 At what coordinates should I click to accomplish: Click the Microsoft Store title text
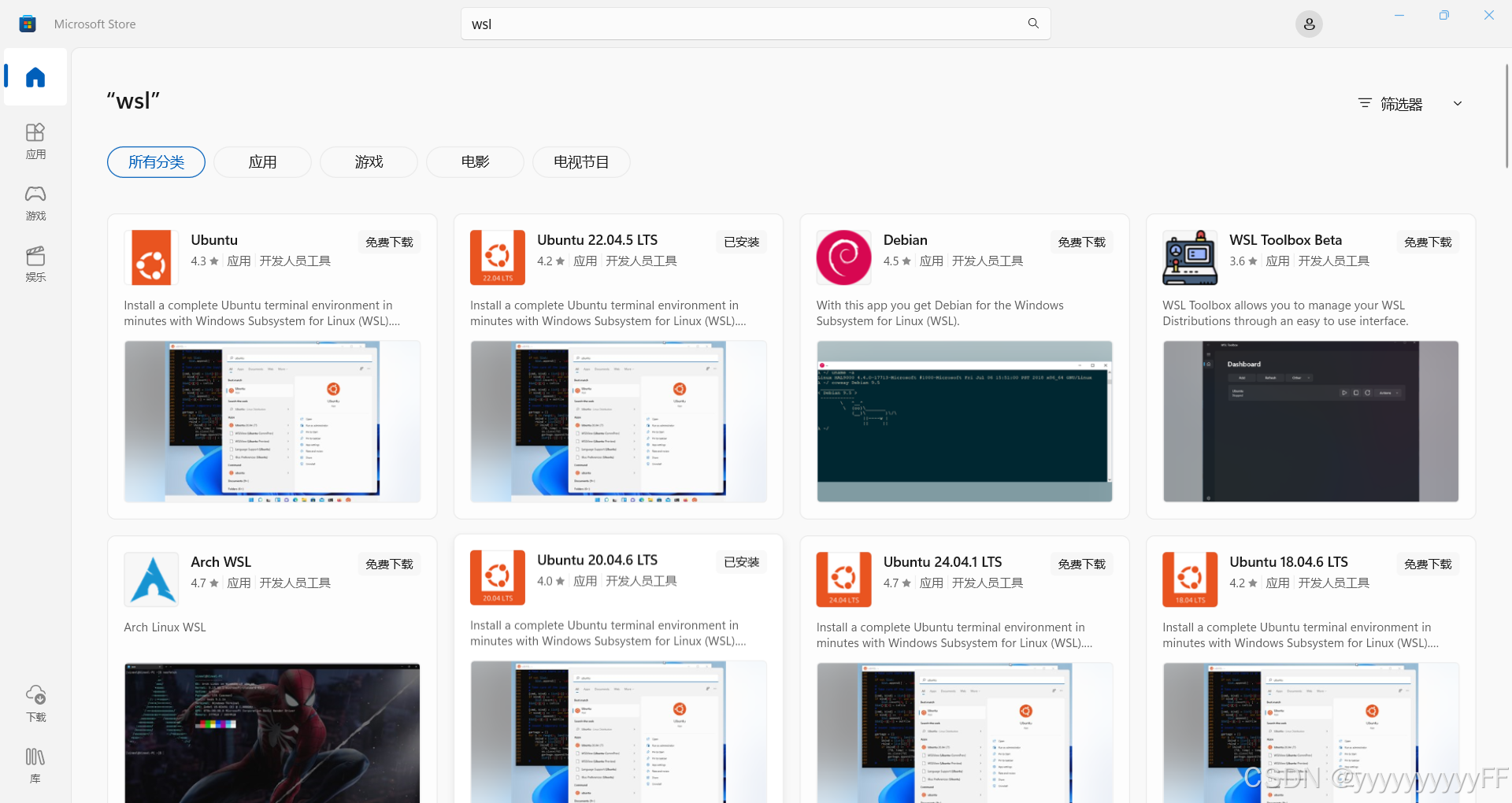pos(94,24)
